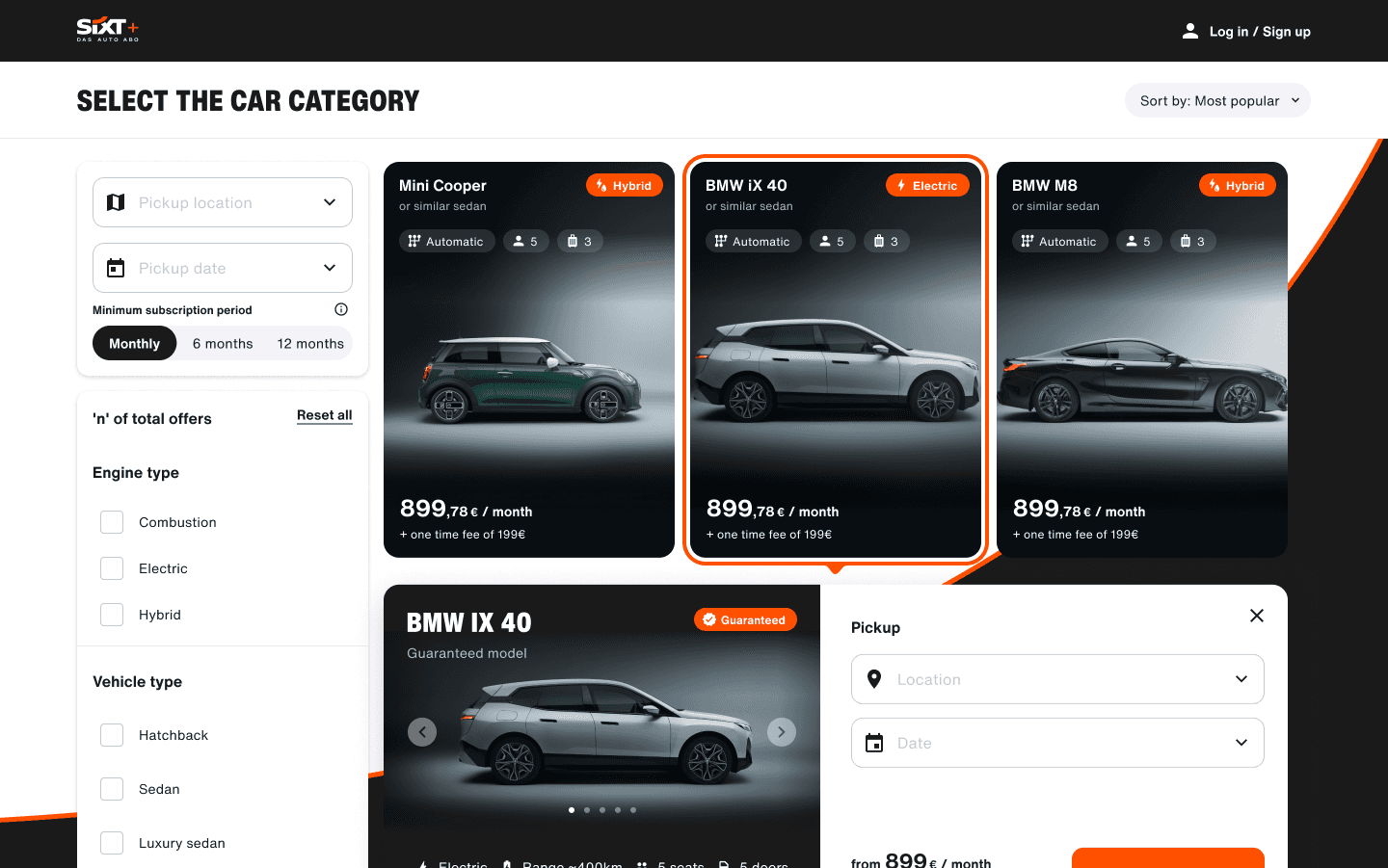
Task: Click the 5 seats tag on BMW iX 40
Action: 833,242
